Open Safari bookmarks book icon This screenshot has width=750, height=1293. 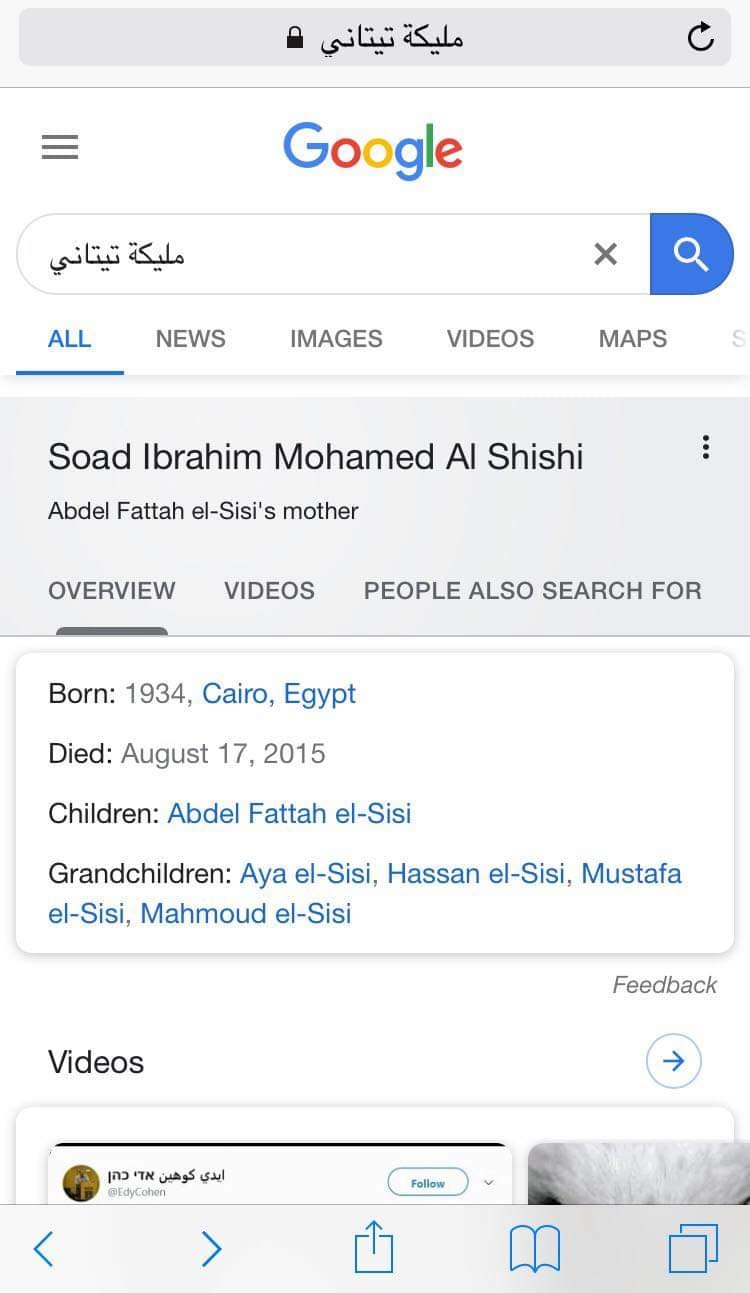point(535,1250)
